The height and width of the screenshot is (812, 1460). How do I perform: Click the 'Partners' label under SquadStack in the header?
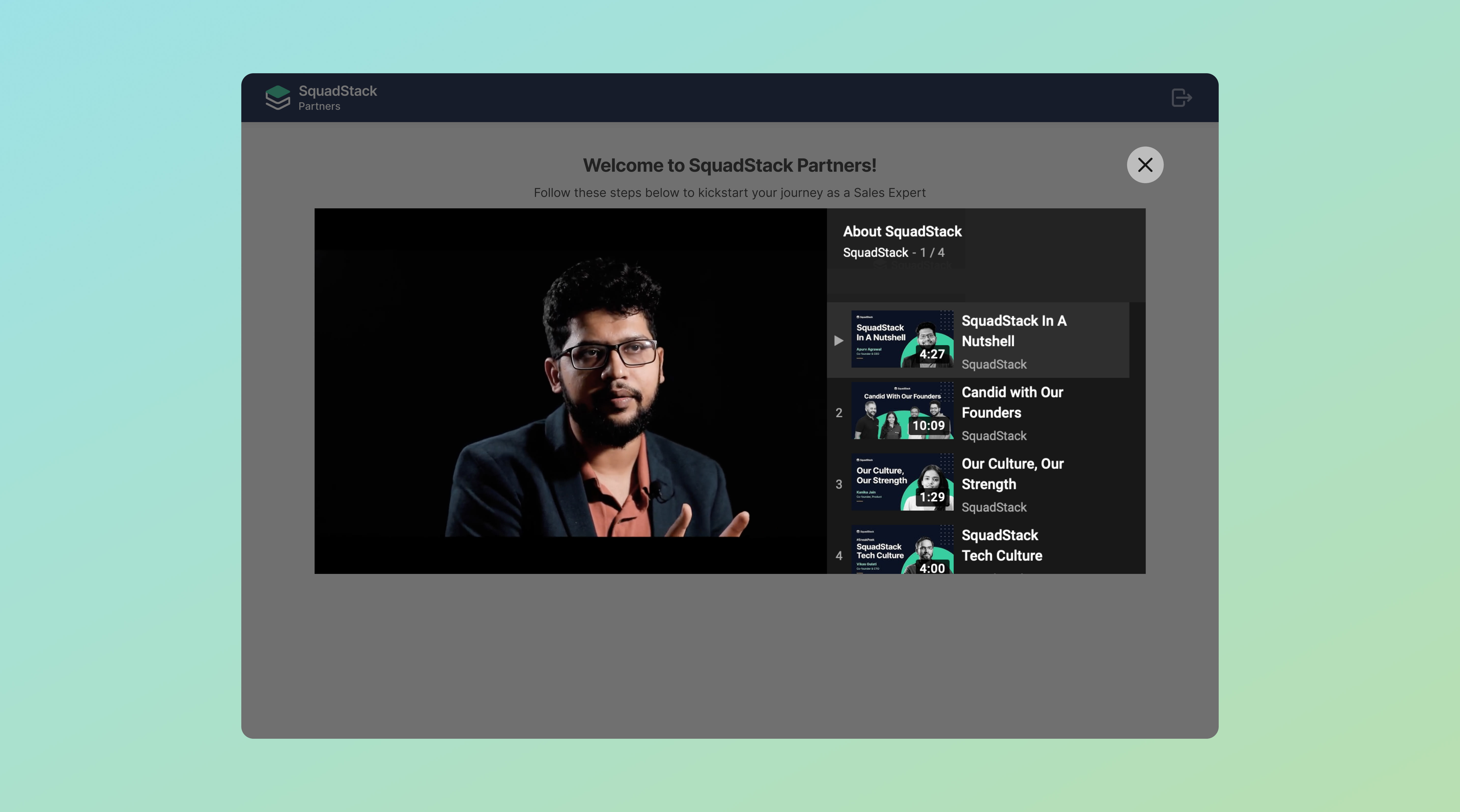[x=319, y=106]
